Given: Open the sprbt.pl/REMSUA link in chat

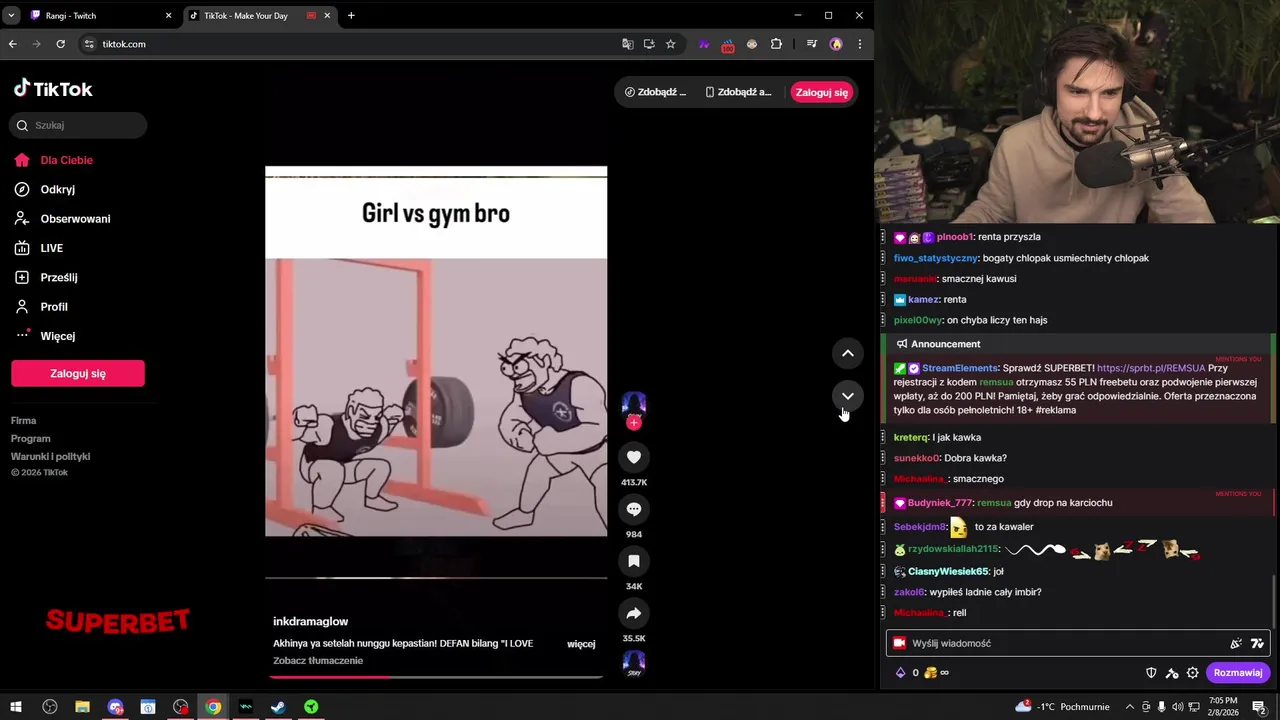Looking at the screenshot, I should tap(1151, 368).
